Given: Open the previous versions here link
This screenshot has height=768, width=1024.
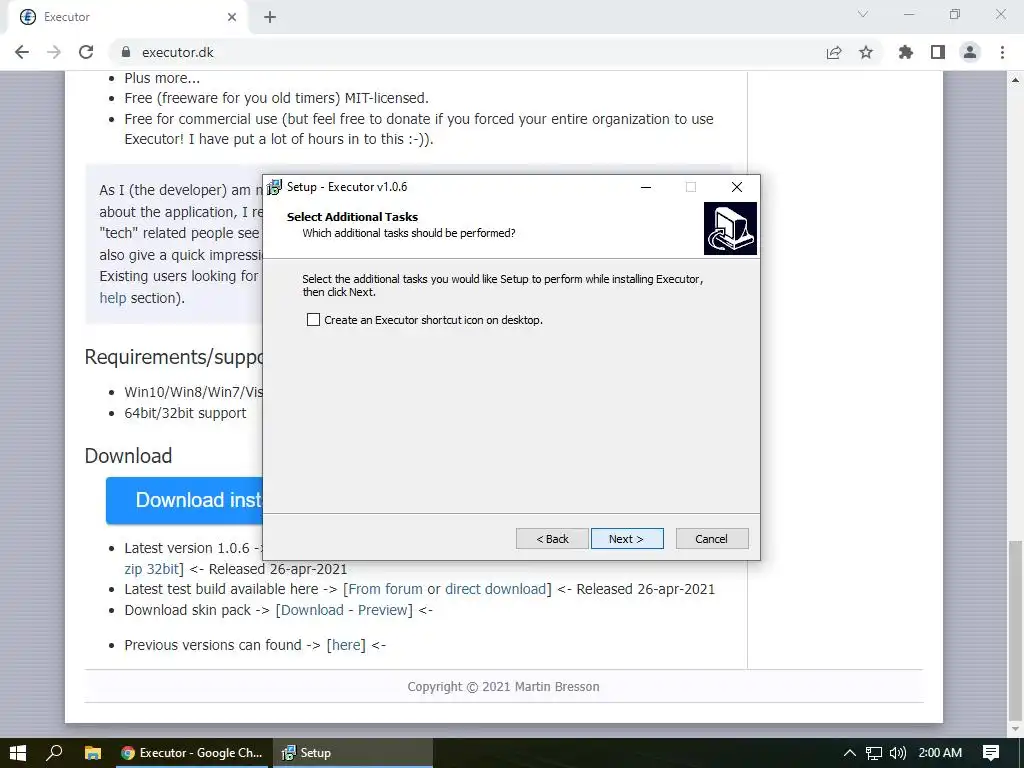Looking at the screenshot, I should 346,645.
